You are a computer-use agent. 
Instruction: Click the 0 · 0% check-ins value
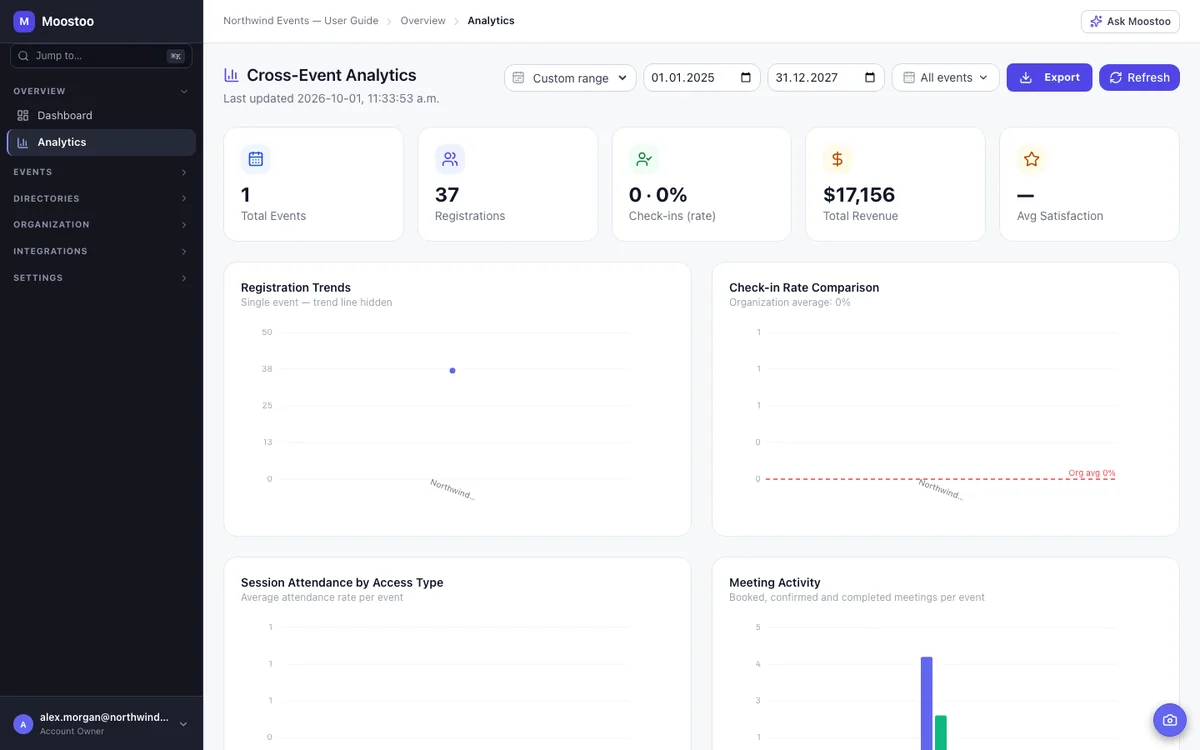(658, 195)
